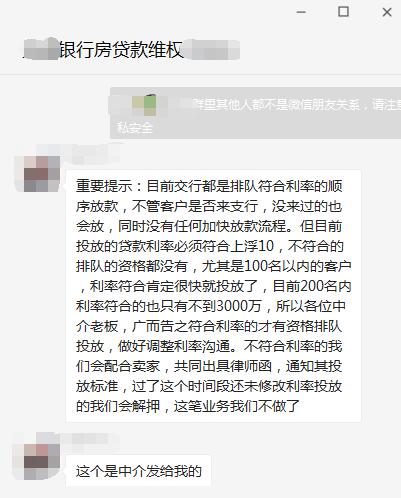Open the 银行房贷款维权 group chat title
The image size is (401, 498).
coord(121,50)
